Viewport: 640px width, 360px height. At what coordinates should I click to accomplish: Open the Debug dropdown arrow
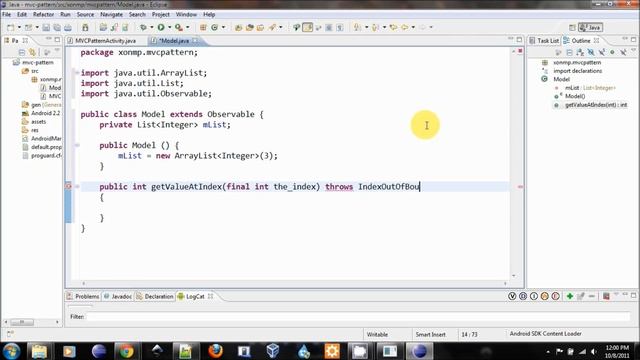click(x=152, y=27)
